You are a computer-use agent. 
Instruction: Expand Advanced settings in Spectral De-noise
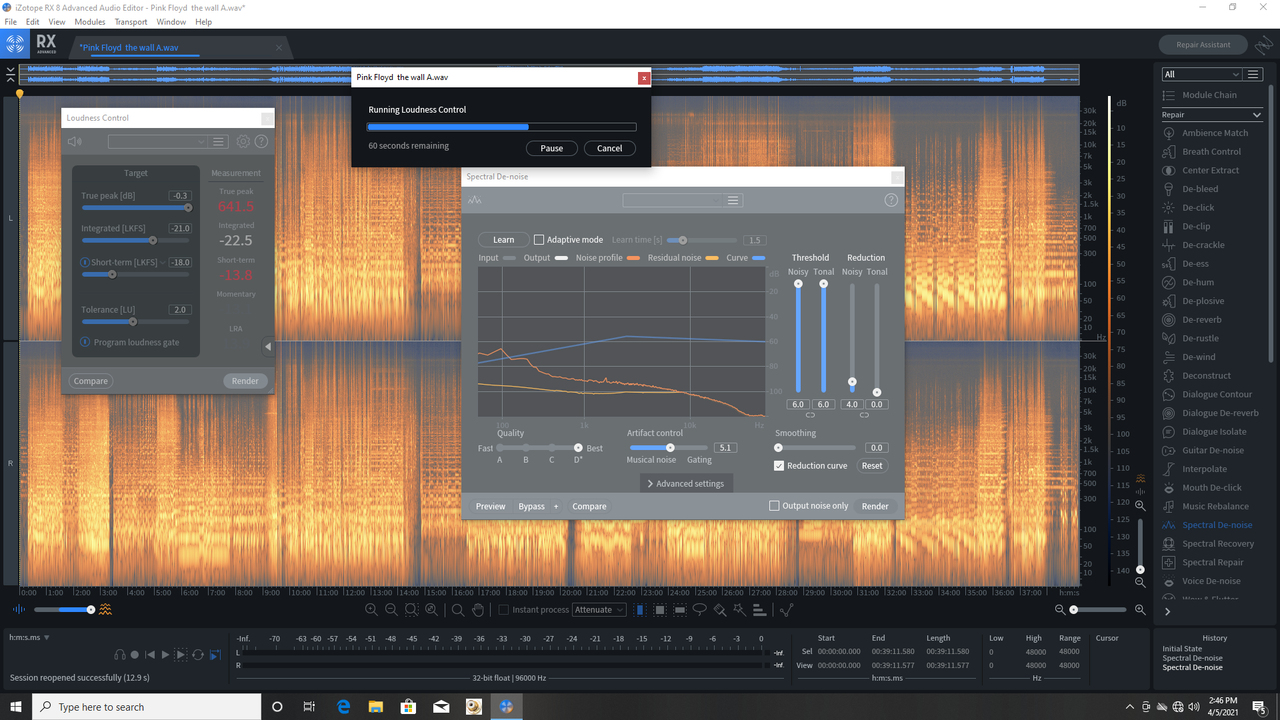(687, 483)
